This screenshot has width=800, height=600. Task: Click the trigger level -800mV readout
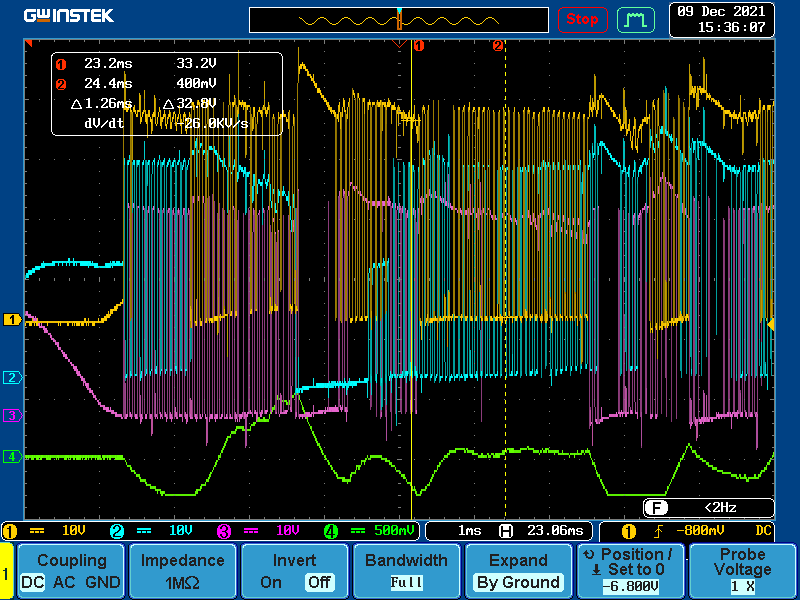[x=700, y=531]
